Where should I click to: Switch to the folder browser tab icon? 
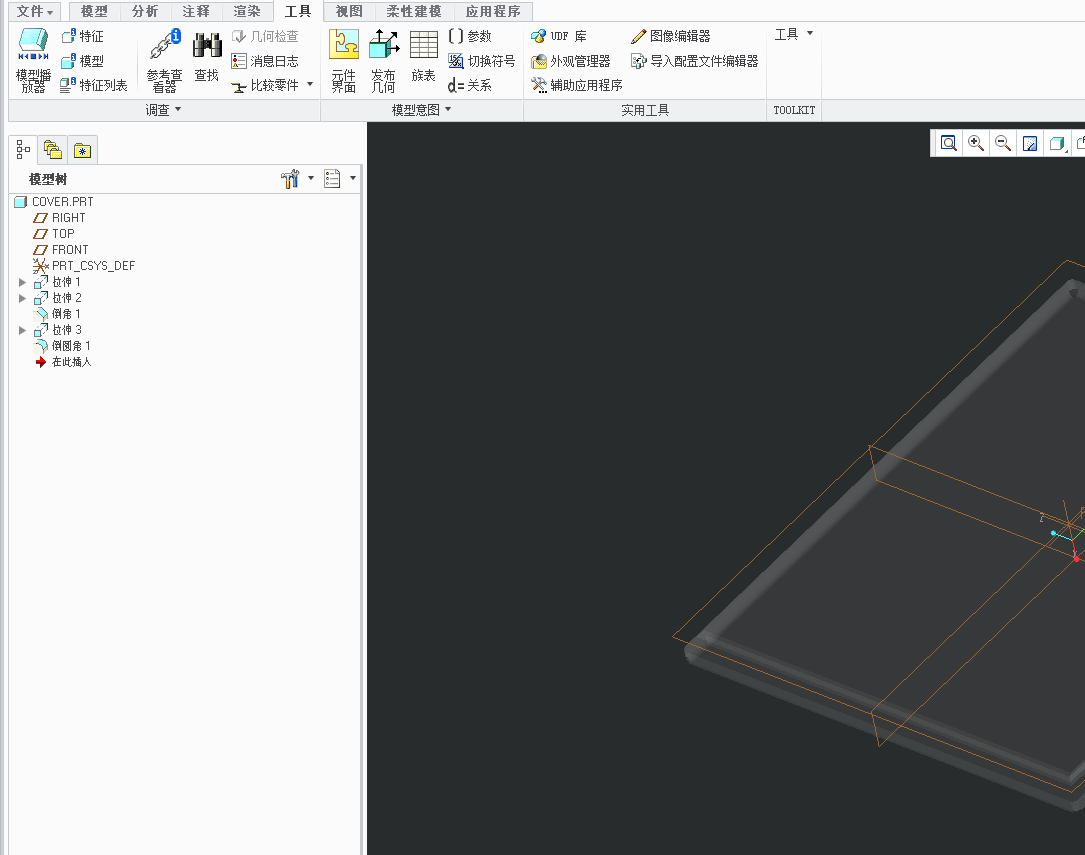(53, 149)
